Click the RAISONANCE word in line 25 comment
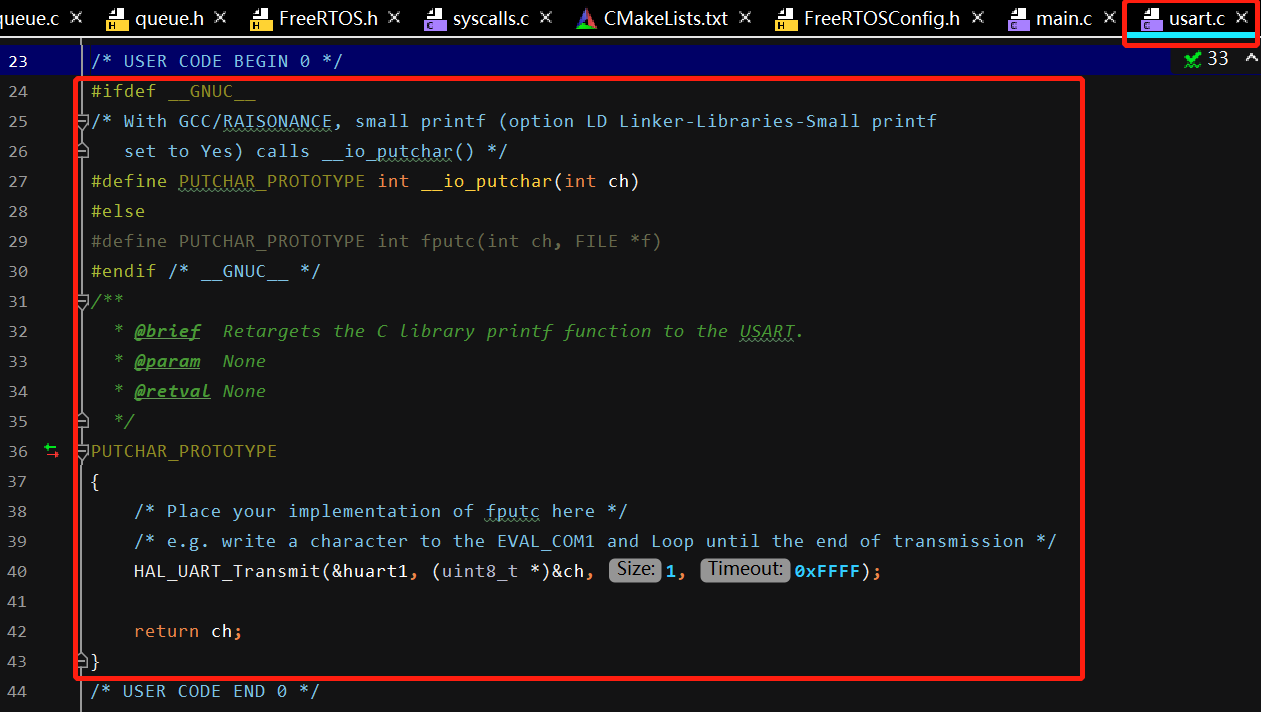The height and width of the screenshot is (712, 1261). pos(277,121)
